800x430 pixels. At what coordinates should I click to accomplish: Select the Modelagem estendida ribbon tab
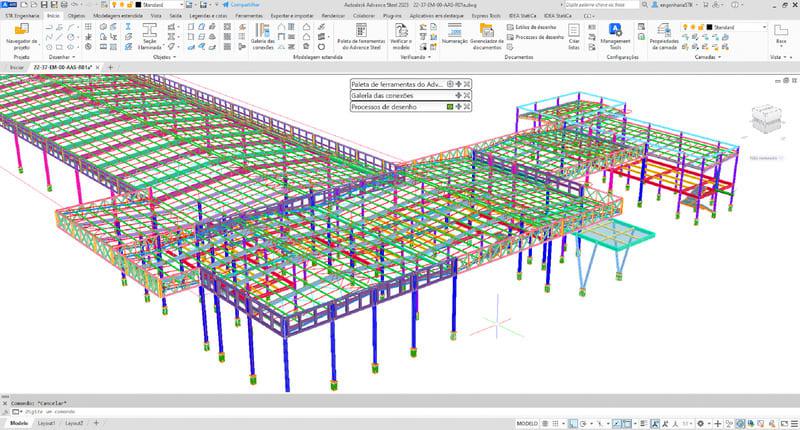118,16
